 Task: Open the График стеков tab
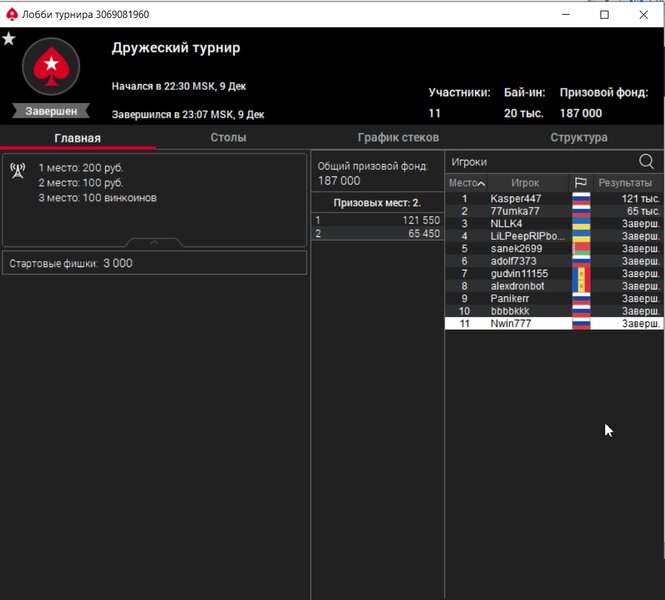point(398,138)
